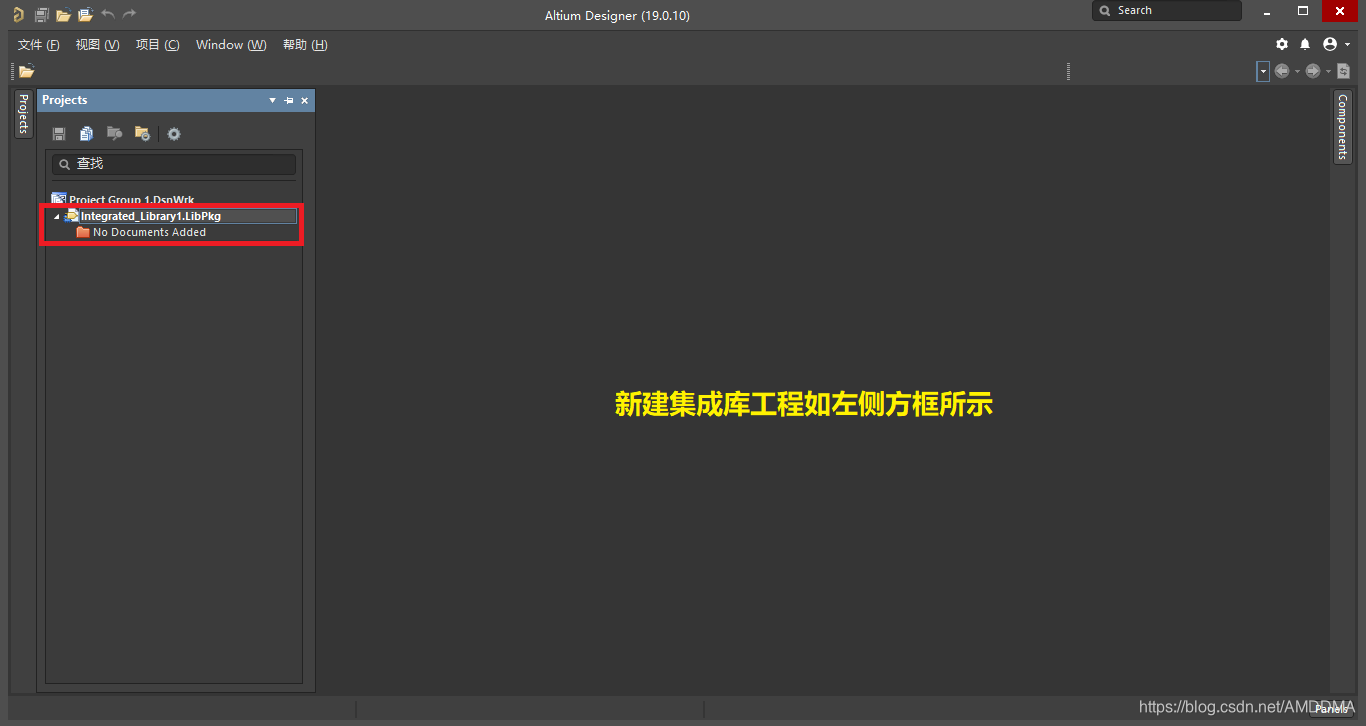The image size is (1366, 726).
Task: Click the Components side tab
Action: point(1342,127)
